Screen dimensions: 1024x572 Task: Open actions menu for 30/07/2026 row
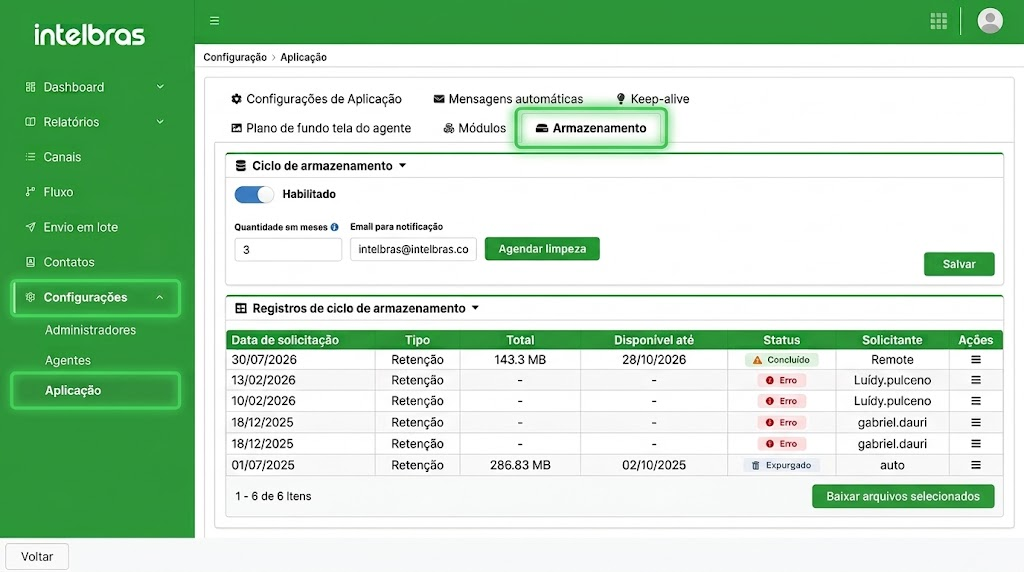976,360
